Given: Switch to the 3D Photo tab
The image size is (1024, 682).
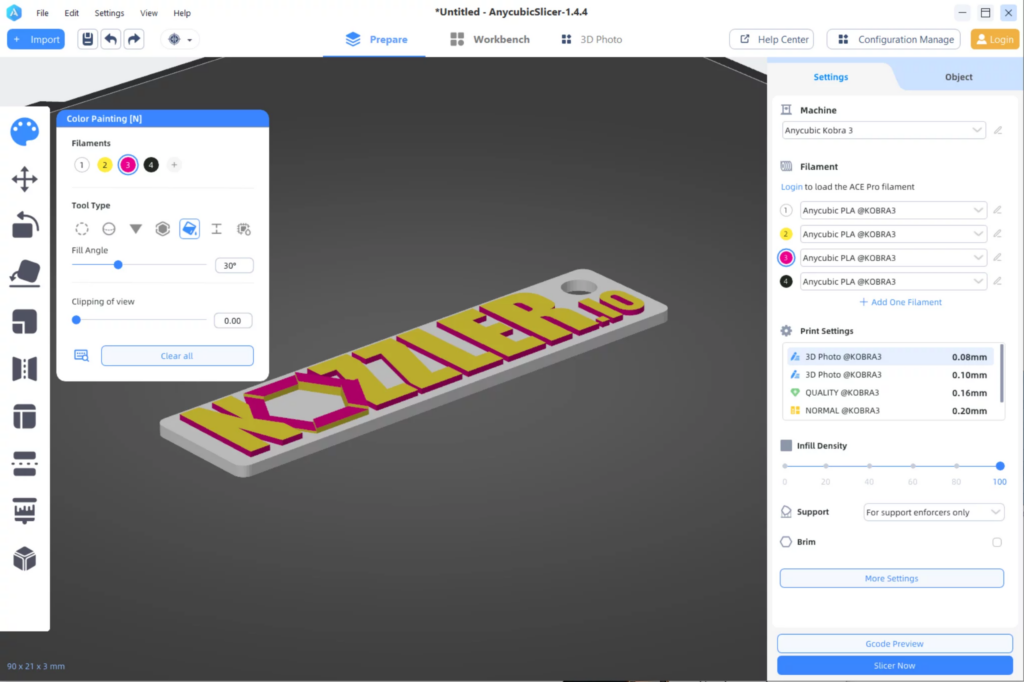Looking at the screenshot, I should [592, 39].
